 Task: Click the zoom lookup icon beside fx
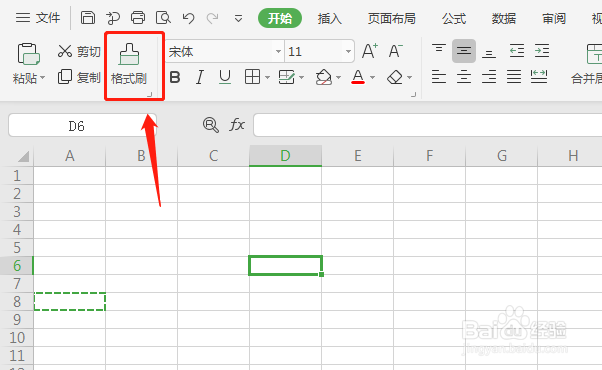point(210,125)
